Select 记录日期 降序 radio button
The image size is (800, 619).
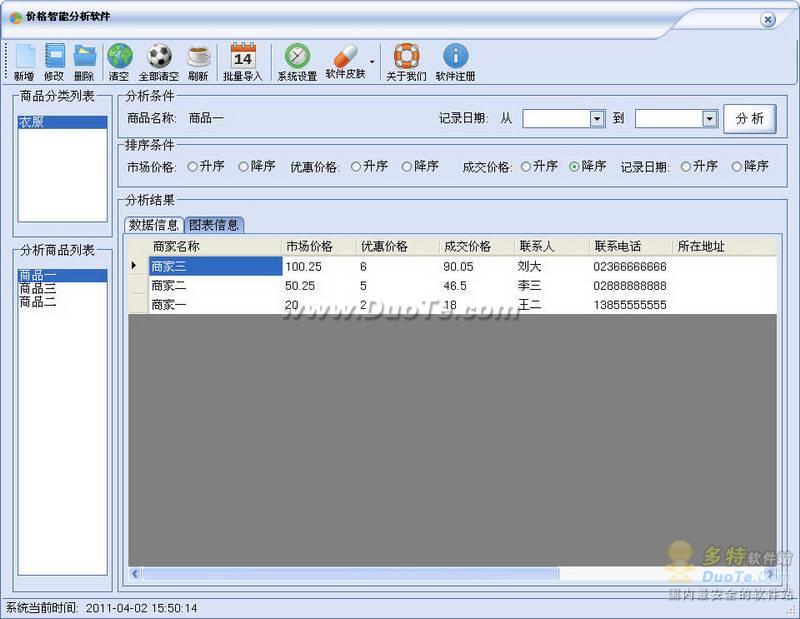pyautogui.click(x=737, y=166)
